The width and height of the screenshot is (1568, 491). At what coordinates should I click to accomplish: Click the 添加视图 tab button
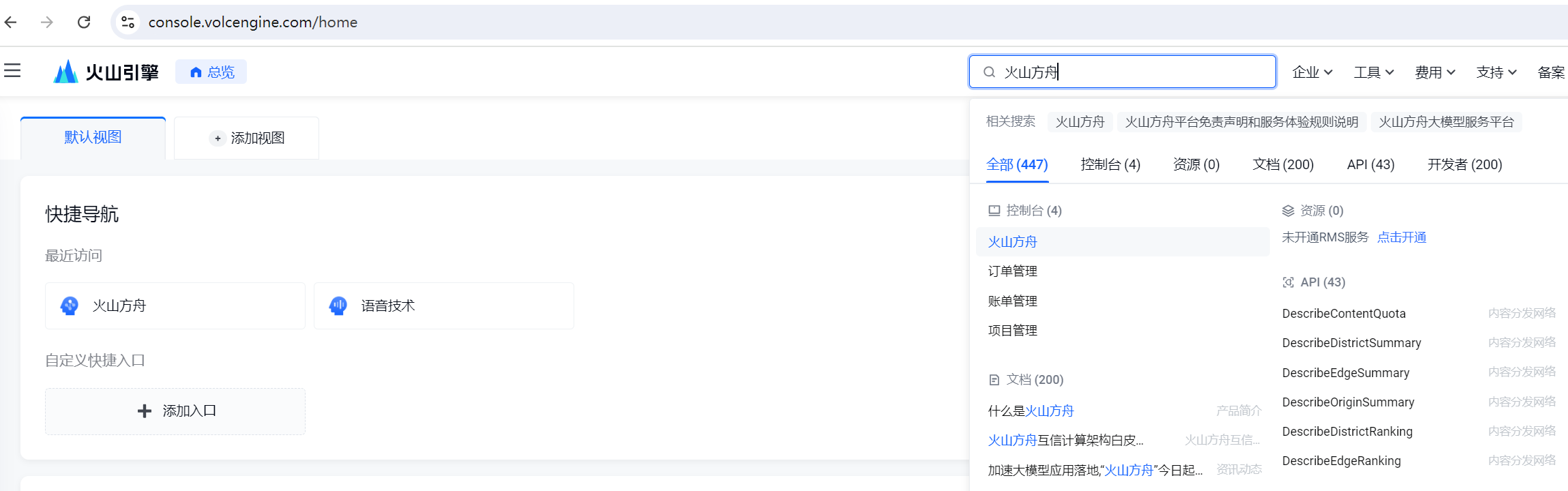coord(246,138)
